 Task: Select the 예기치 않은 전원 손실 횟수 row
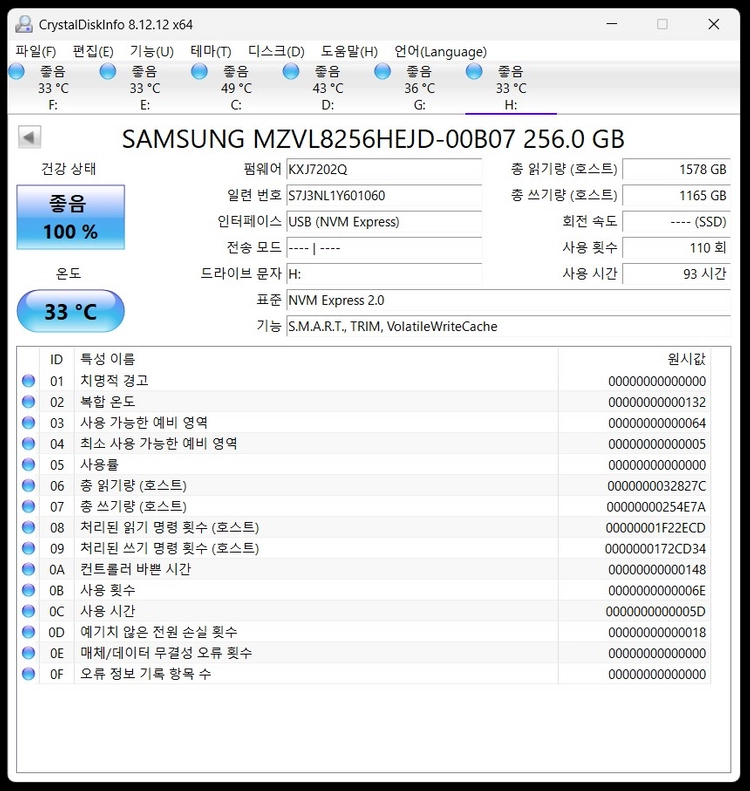click(x=364, y=632)
